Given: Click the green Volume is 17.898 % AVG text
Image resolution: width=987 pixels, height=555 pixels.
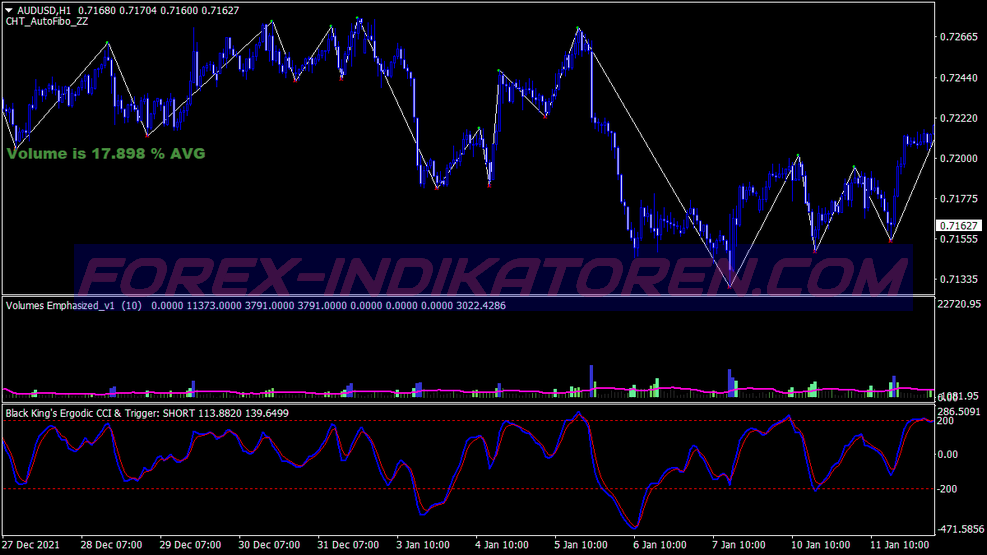Looking at the screenshot, I should (x=106, y=154).
